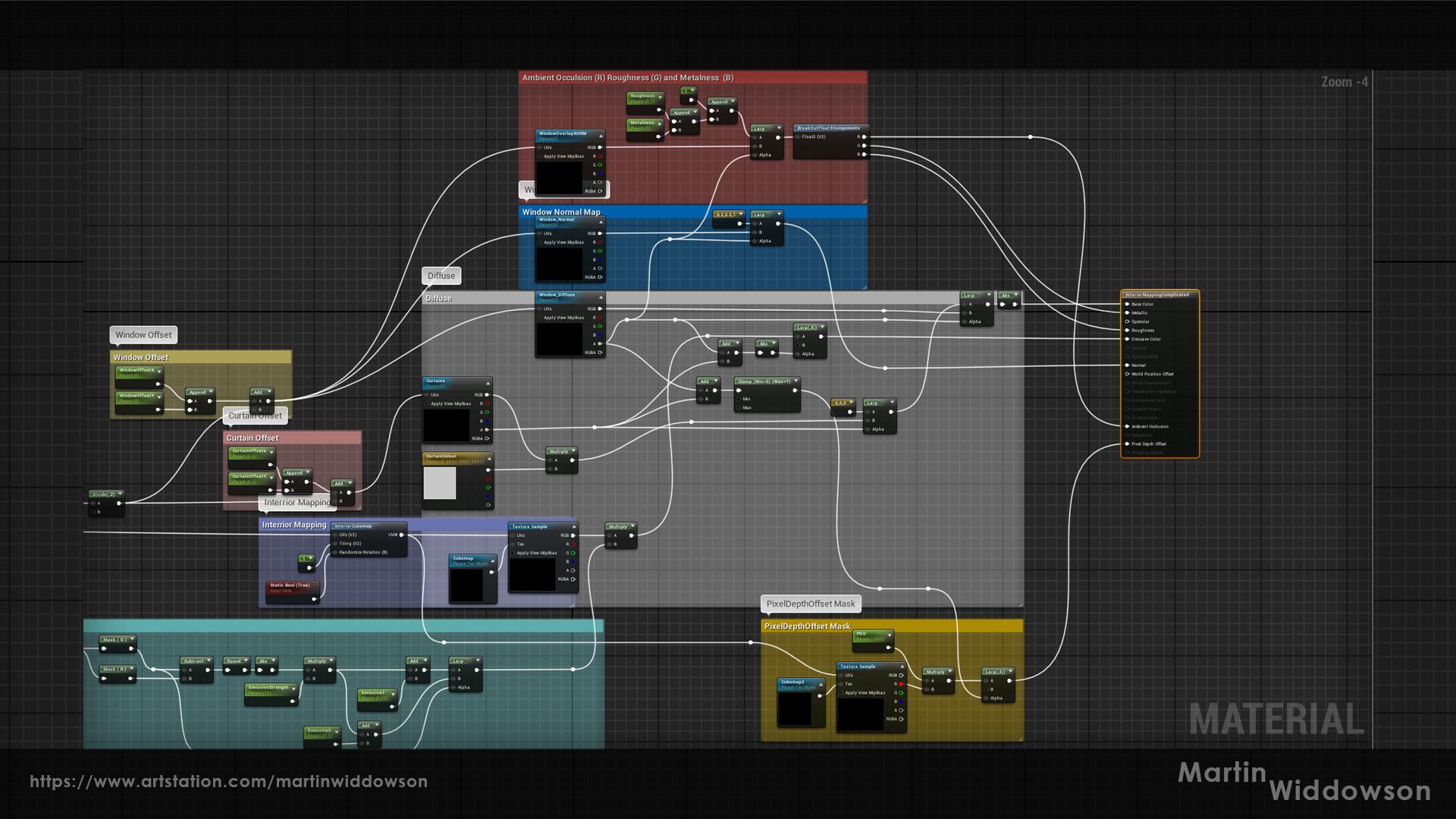This screenshot has width=1456, height=819.
Task: Click the red R output pin of PixelDepthOffset Texture Sample
Action: (x=901, y=684)
